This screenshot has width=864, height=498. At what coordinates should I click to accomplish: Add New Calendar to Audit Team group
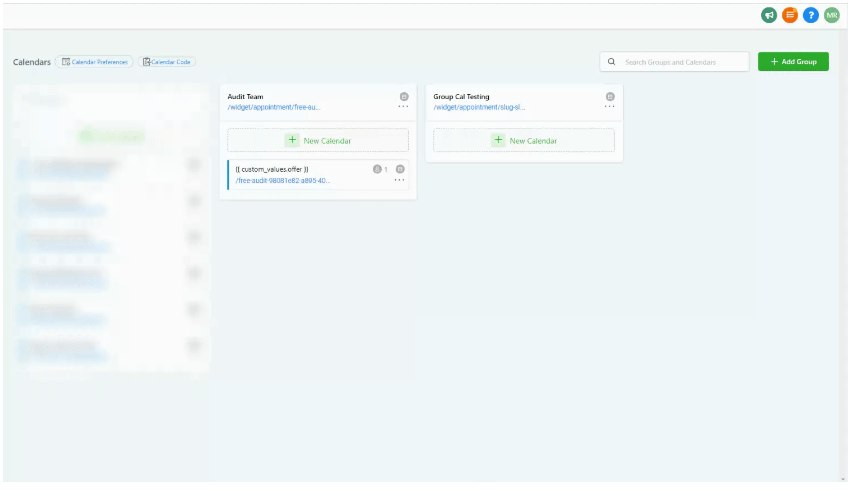(318, 140)
